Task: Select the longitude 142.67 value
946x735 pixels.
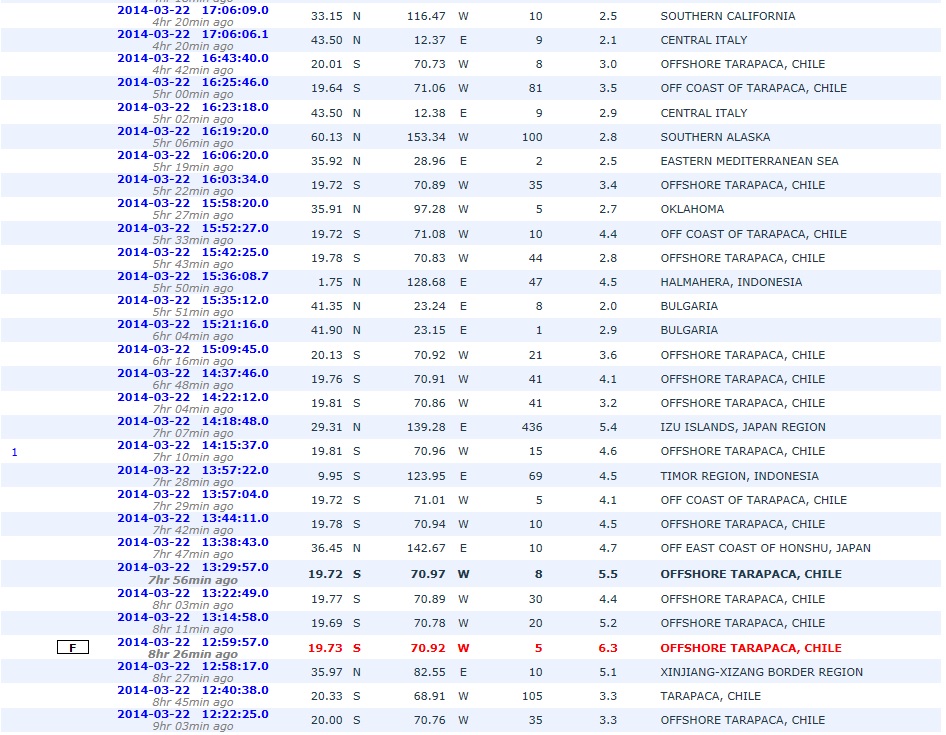Action: click(426, 549)
